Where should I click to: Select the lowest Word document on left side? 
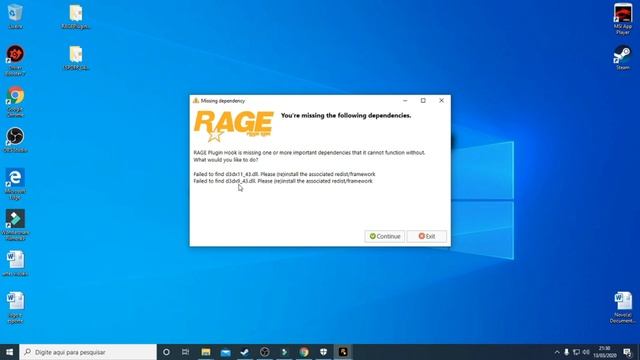pyautogui.click(x=15, y=308)
